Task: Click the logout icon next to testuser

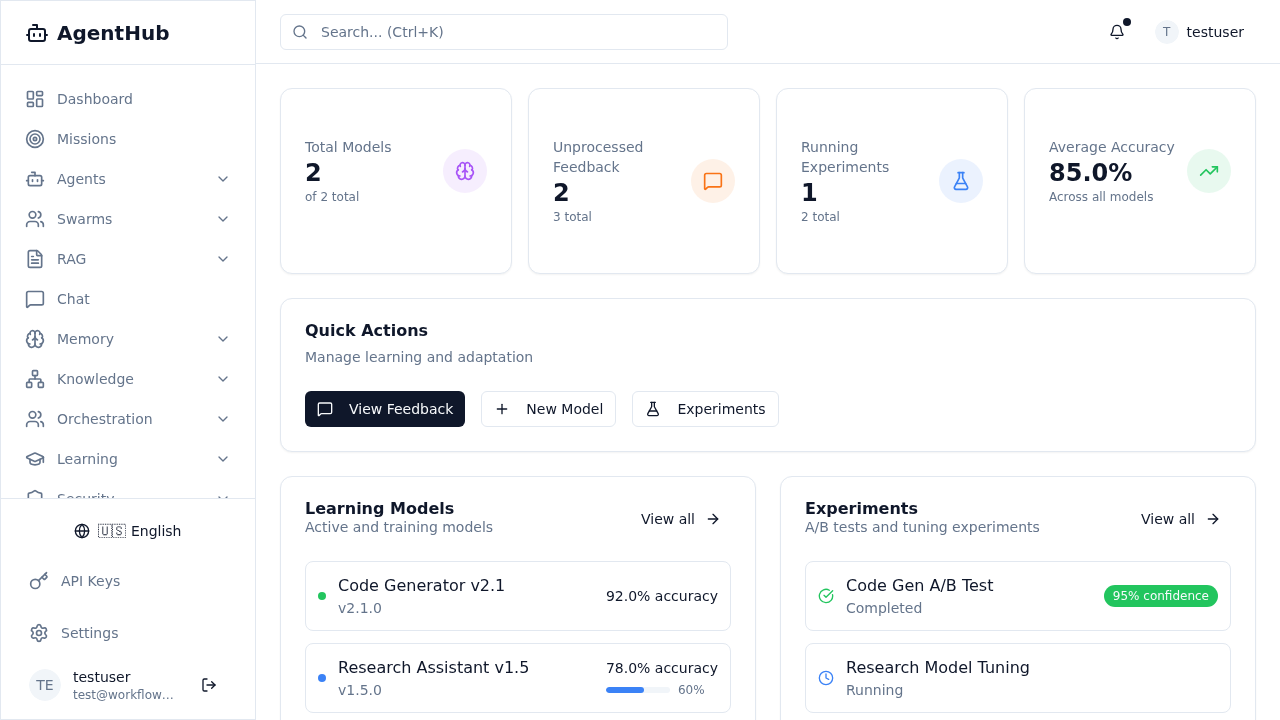Action: pos(209,685)
